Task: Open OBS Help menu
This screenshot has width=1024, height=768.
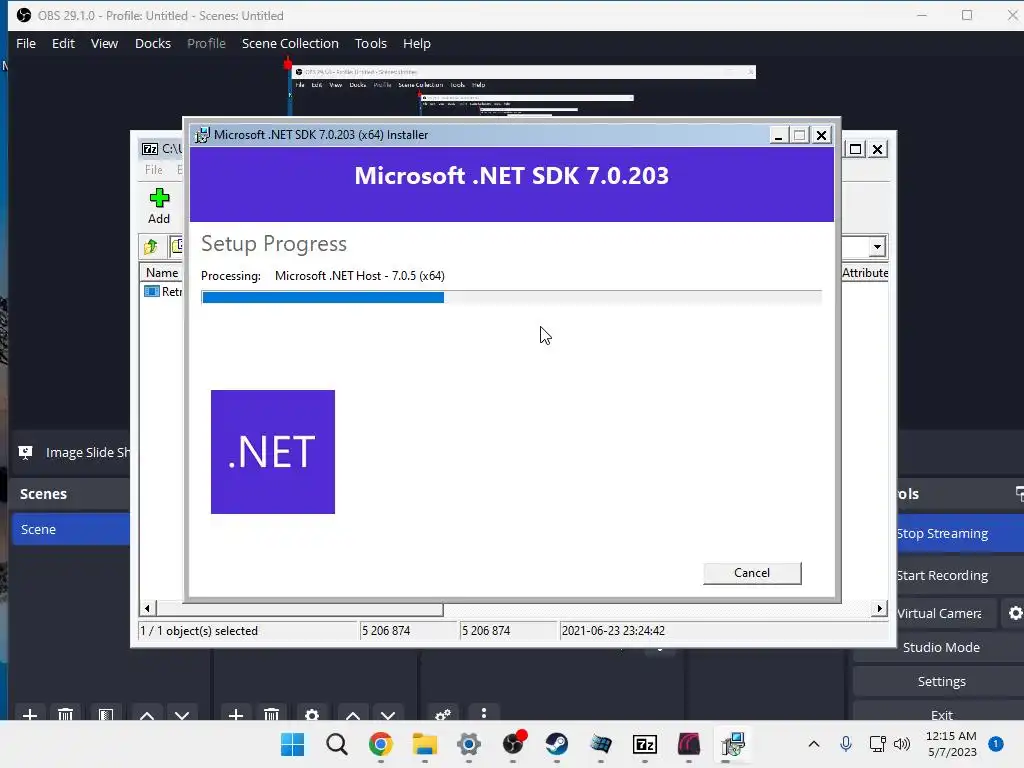Action: coord(417,43)
